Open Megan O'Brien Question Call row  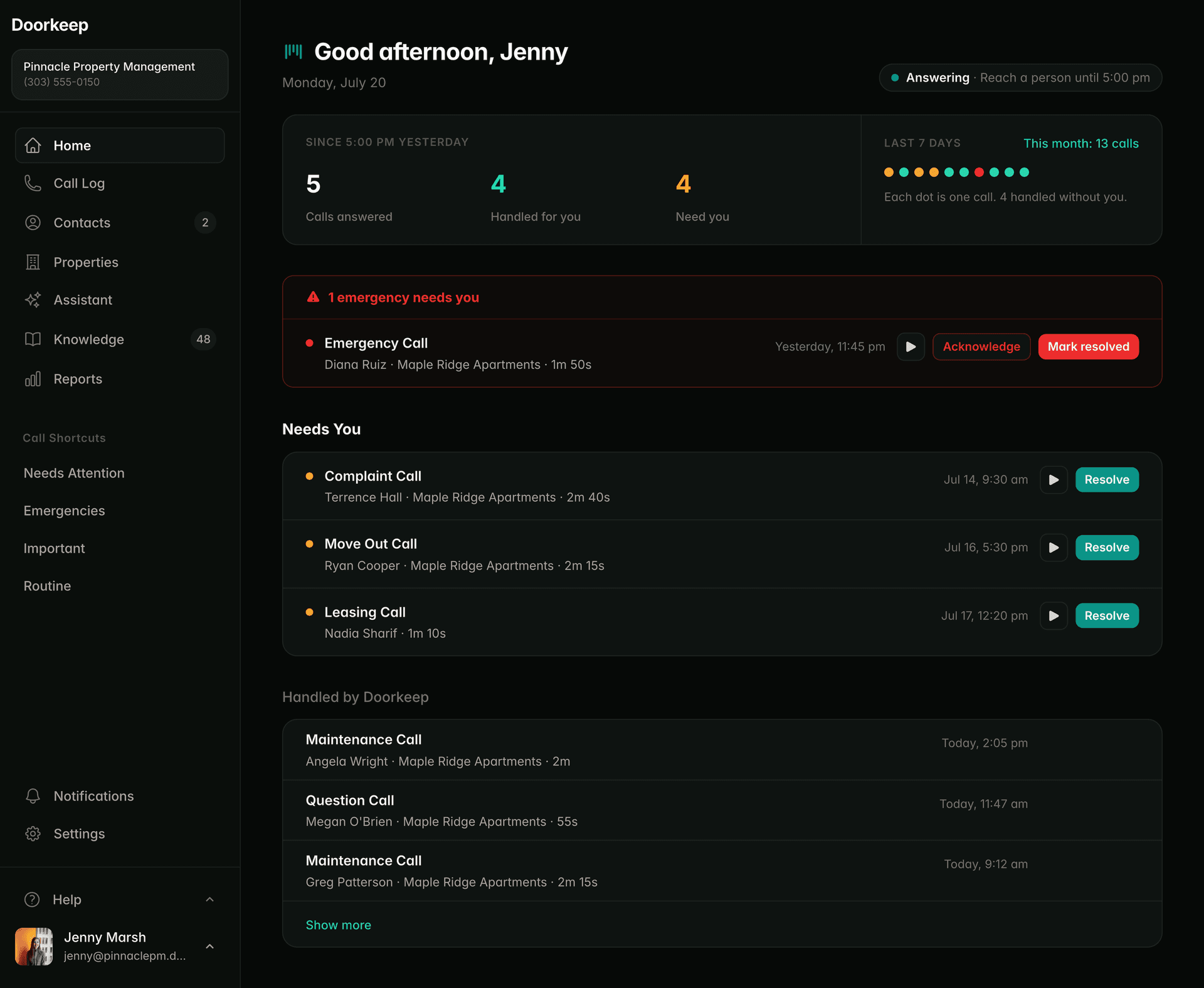point(722,810)
